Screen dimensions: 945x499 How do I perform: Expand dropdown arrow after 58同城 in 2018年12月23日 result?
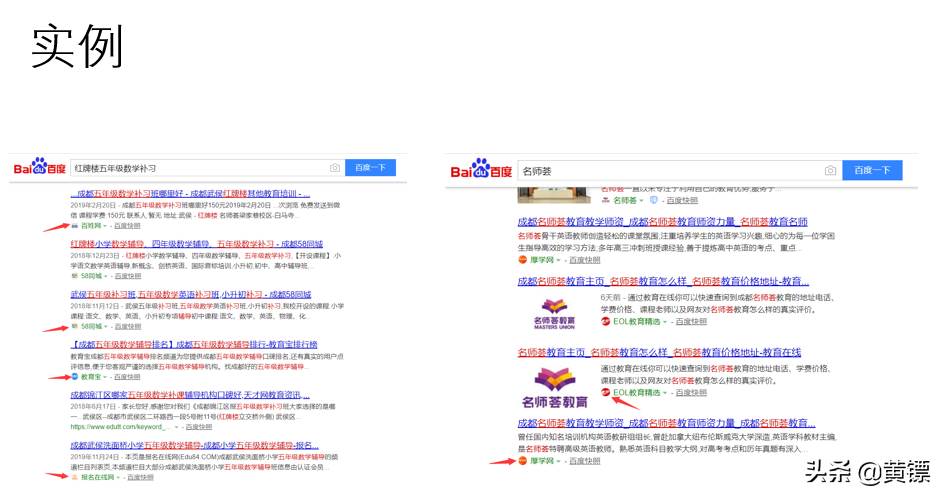(106, 276)
